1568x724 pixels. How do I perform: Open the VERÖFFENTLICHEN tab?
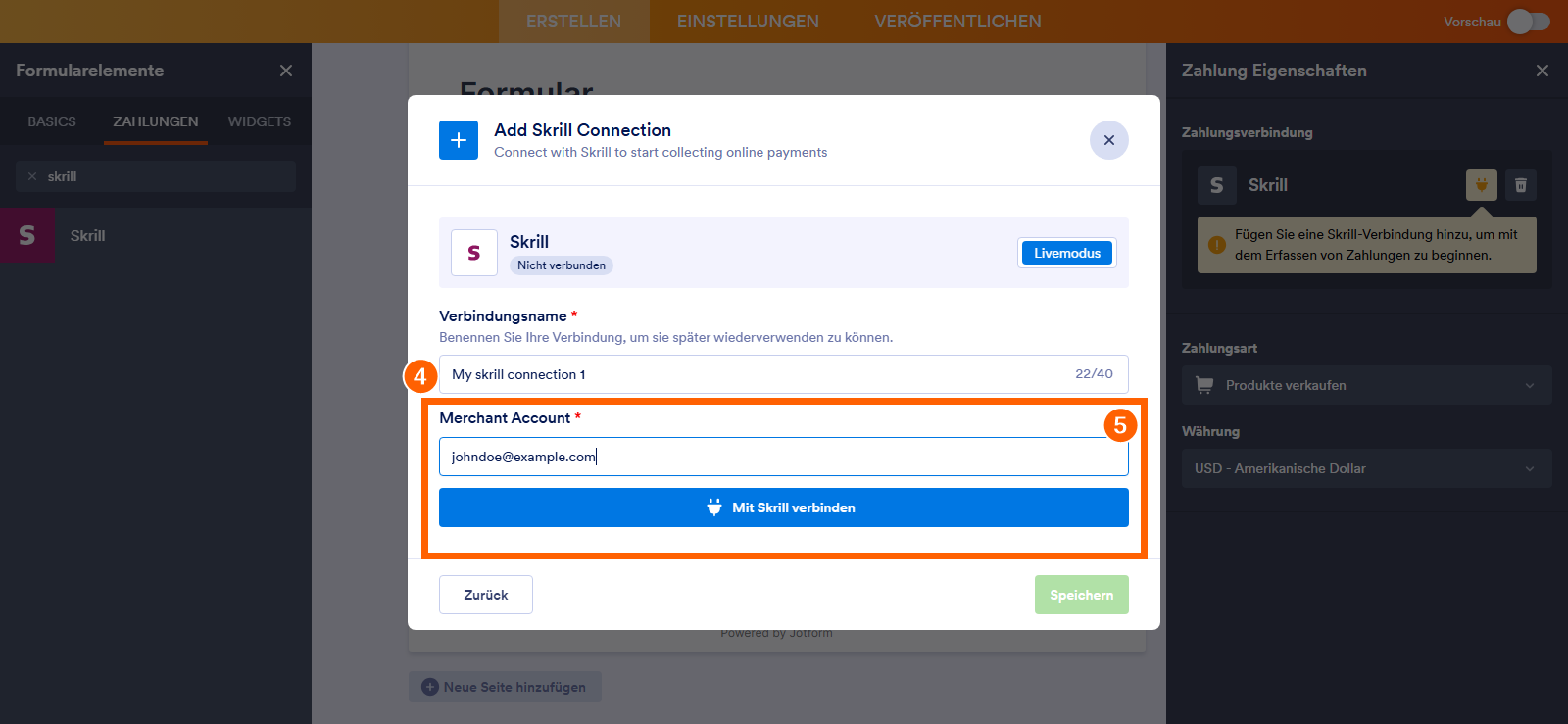point(957,22)
